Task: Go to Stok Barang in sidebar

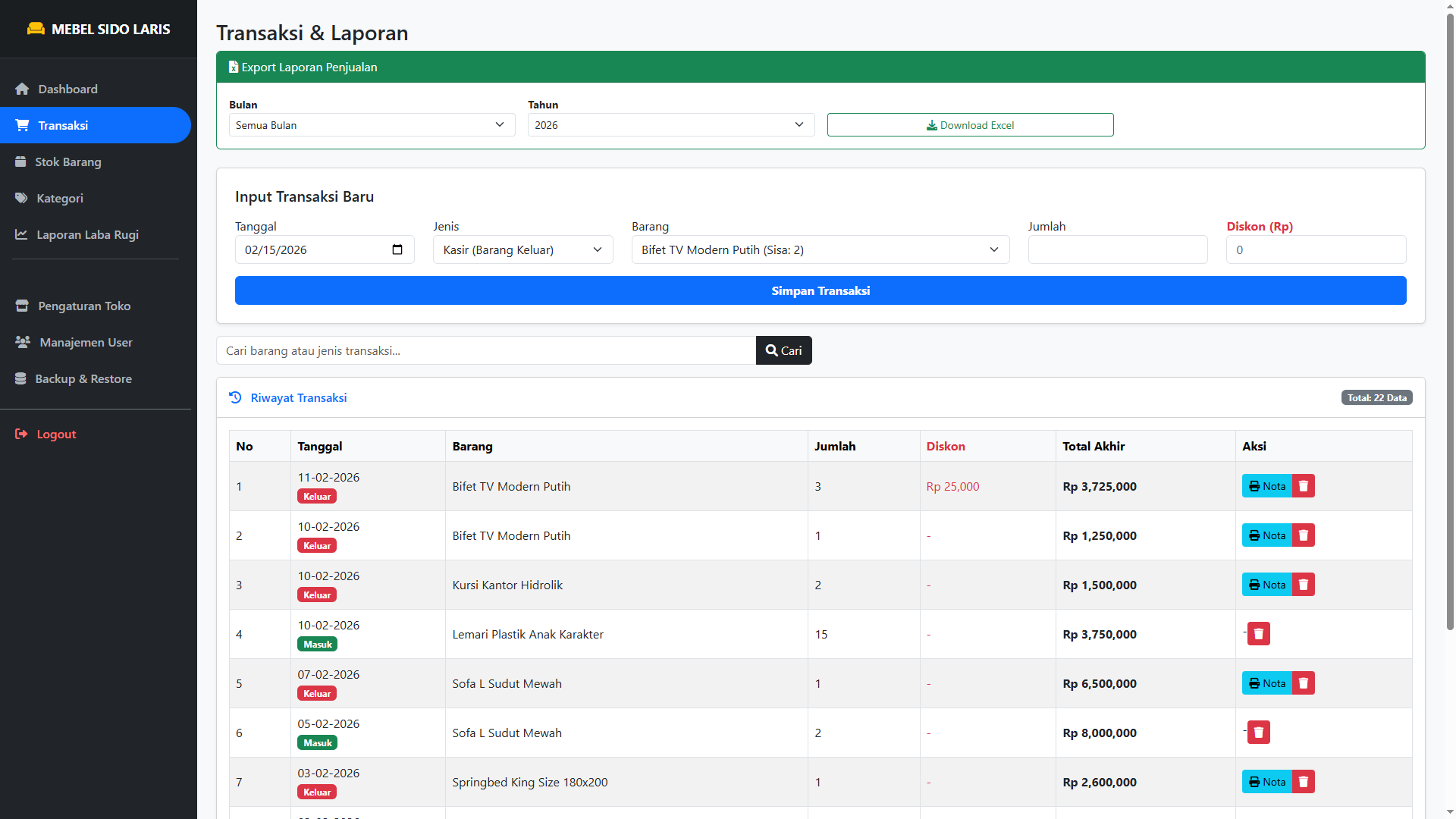Action: pyautogui.click(x=67, y=162)
